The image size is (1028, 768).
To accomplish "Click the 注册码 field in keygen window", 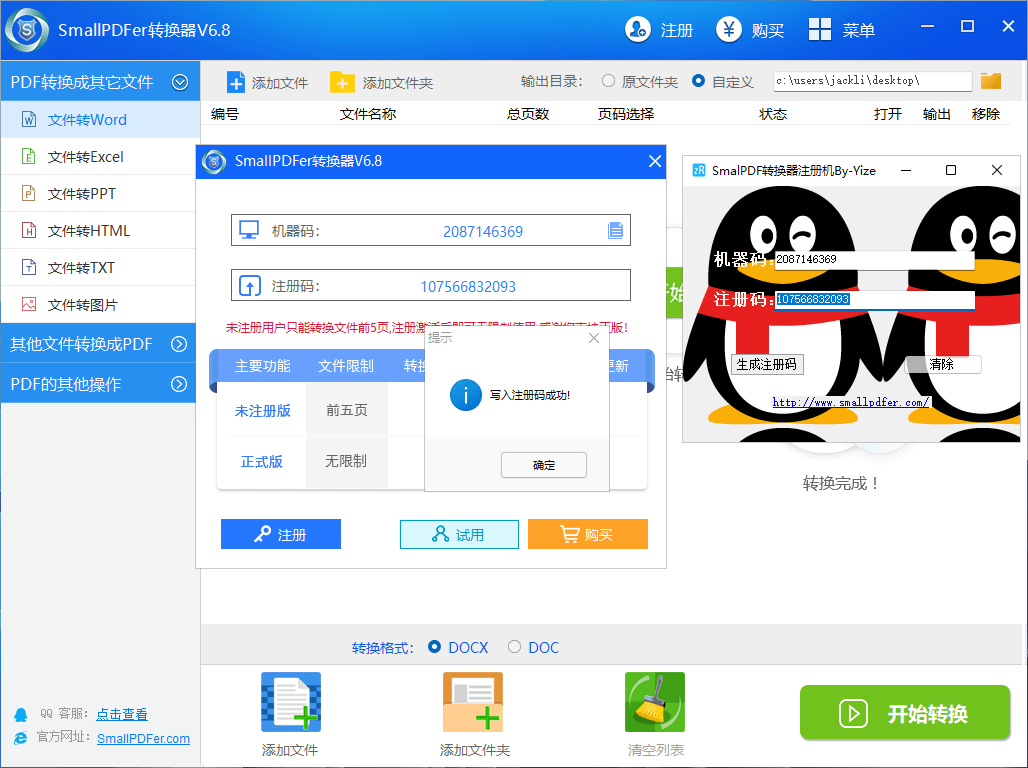I will (874, 299).
